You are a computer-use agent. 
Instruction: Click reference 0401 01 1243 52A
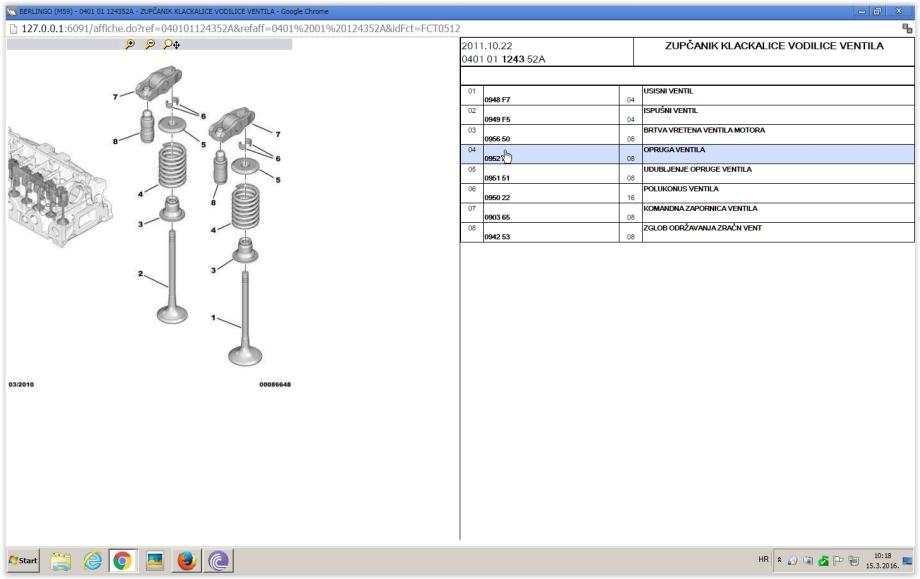[503, 59]
